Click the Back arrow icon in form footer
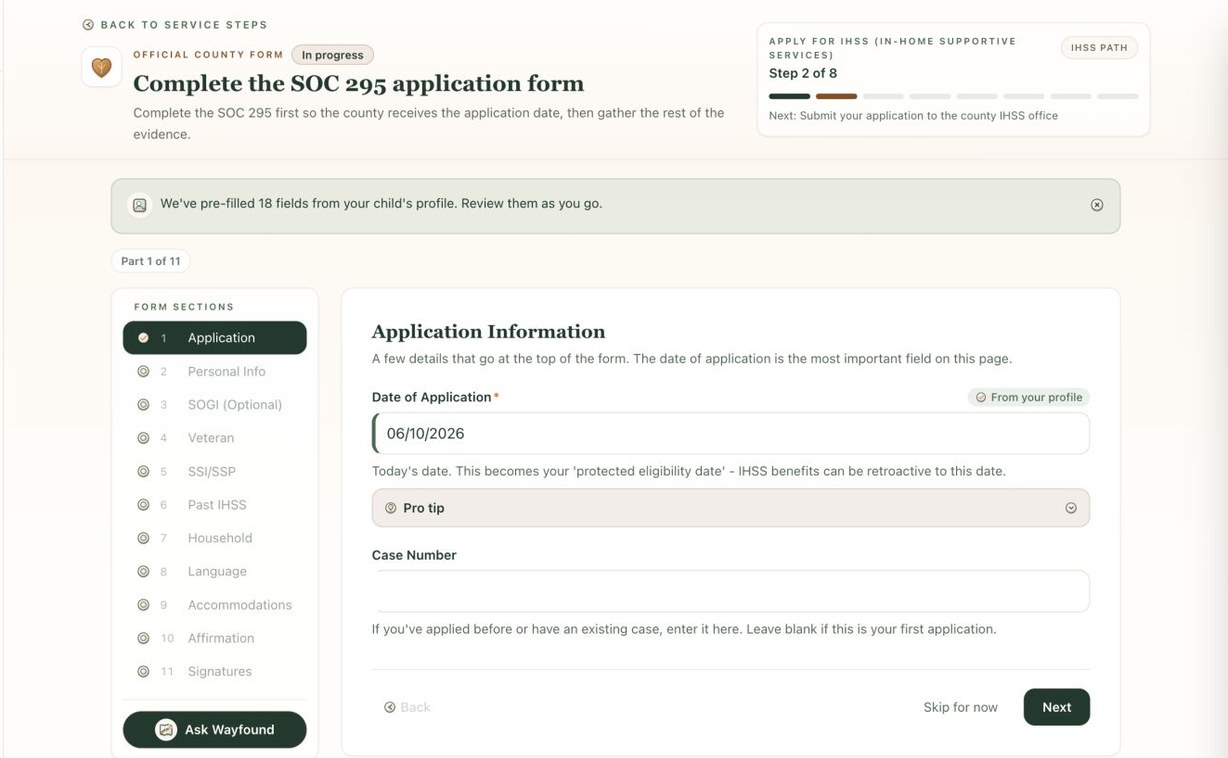Image resolution: width=1228 pixels, height=758 pixels. click(x=389, y=707)
